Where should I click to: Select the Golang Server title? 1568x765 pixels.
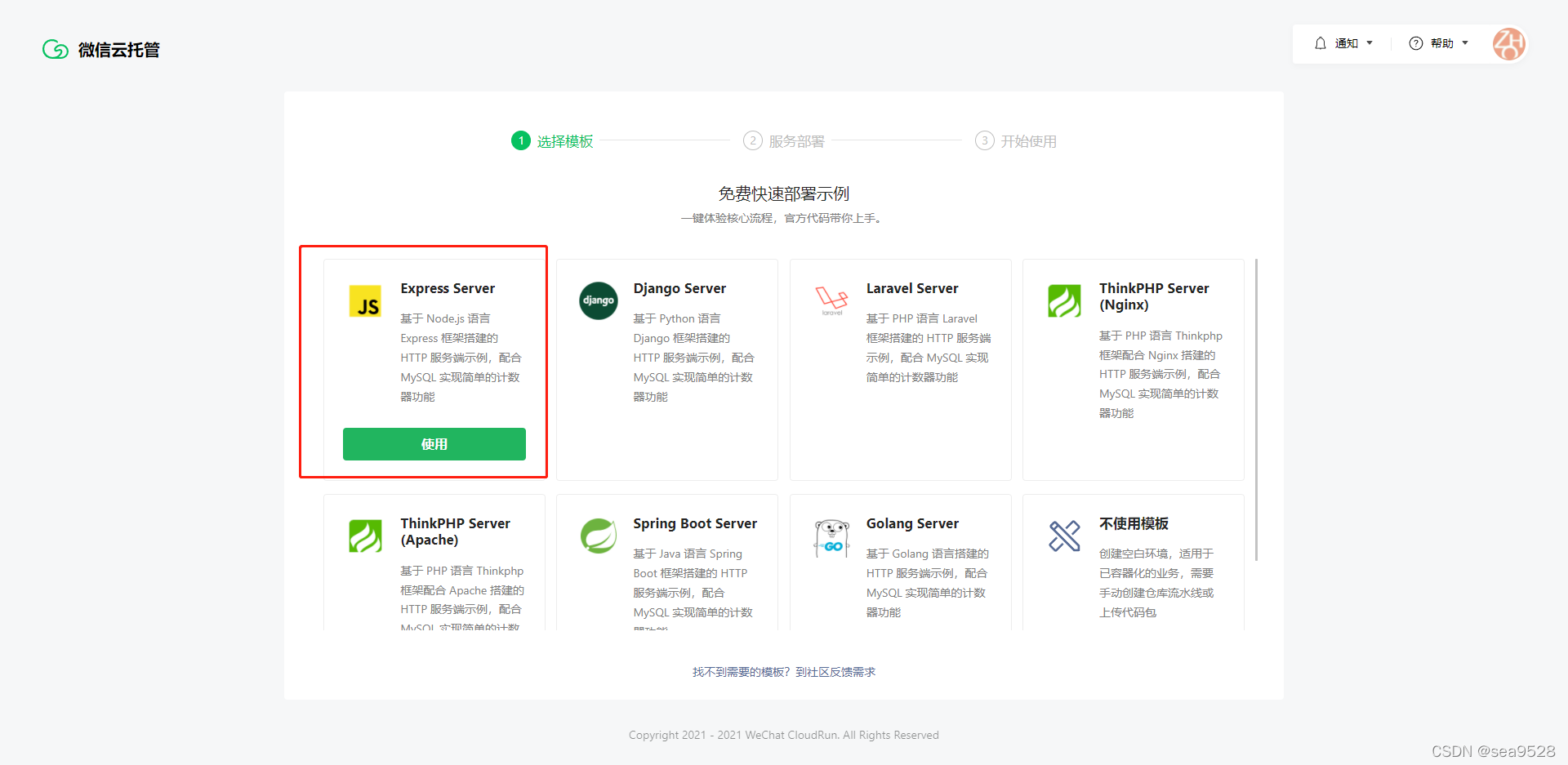tap(912, 523)
